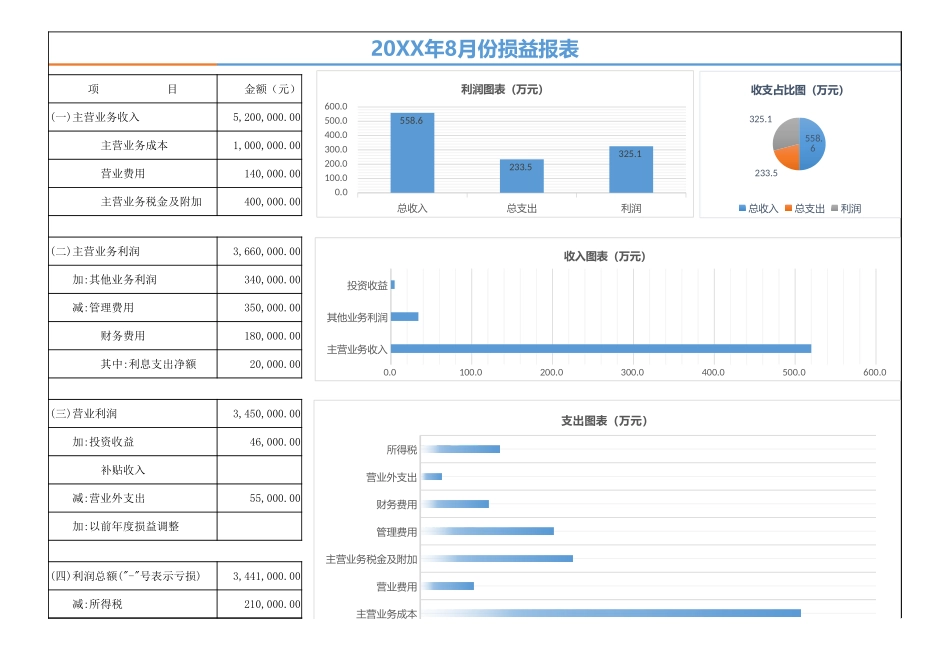Viewport: 950px width, 672px height.
Task: Select the 金额（元） header cell
Action: (259, 89)
